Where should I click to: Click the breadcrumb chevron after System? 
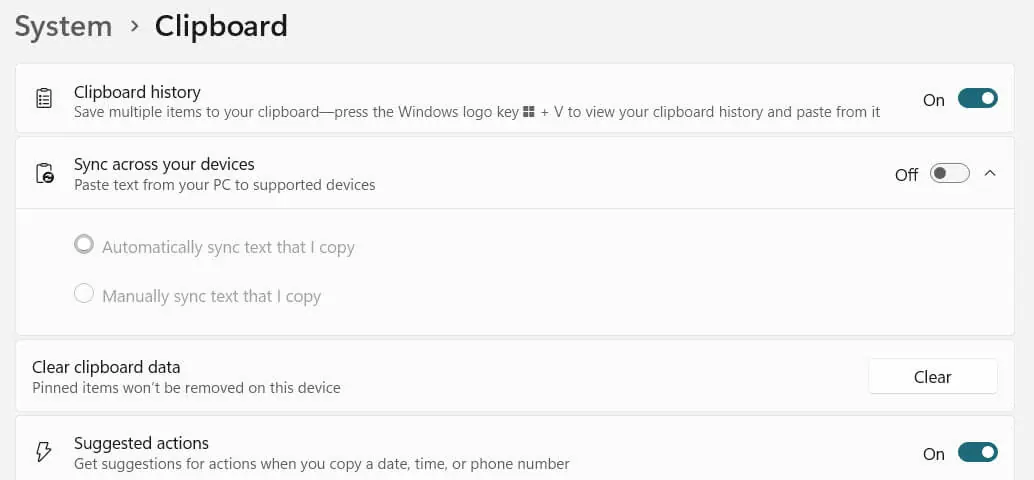coord(135,26)
